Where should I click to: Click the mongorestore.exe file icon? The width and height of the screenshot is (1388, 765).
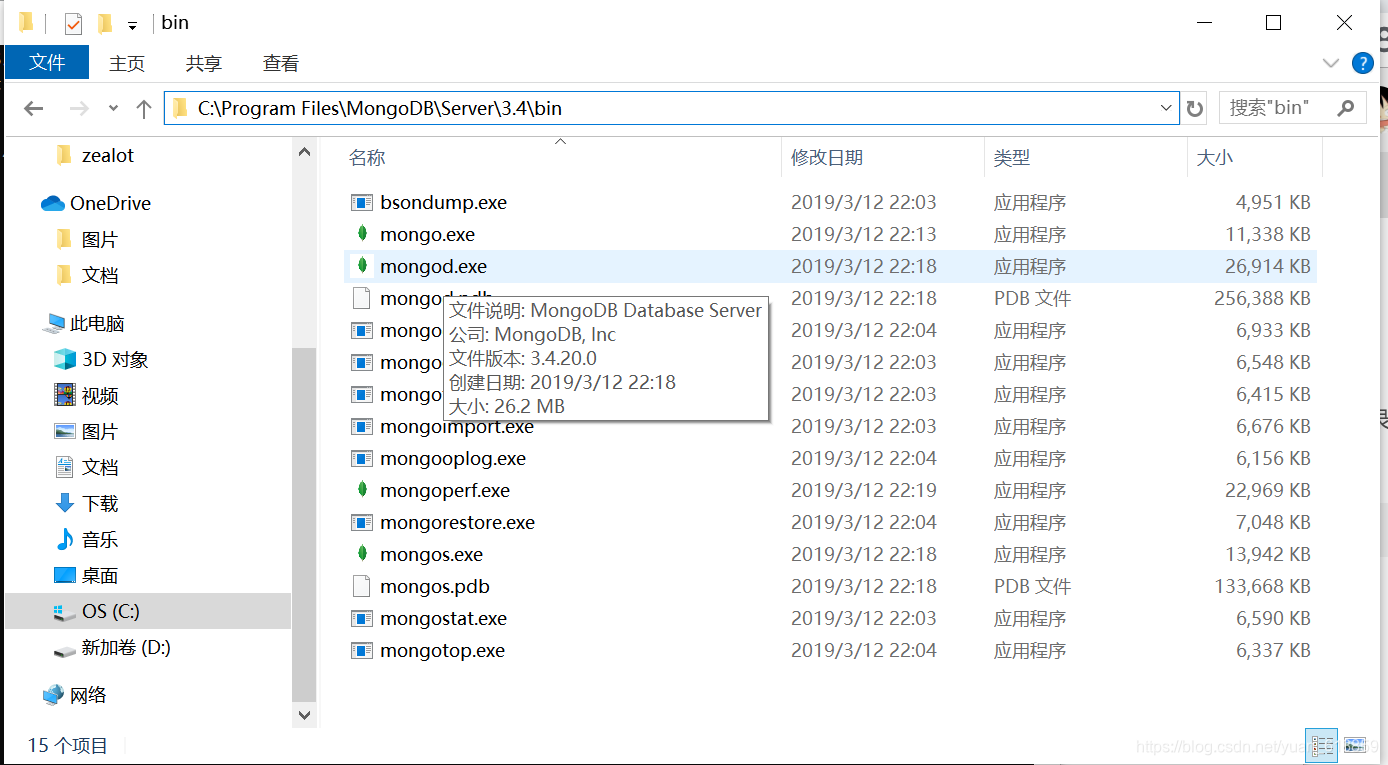pos(362,522)
